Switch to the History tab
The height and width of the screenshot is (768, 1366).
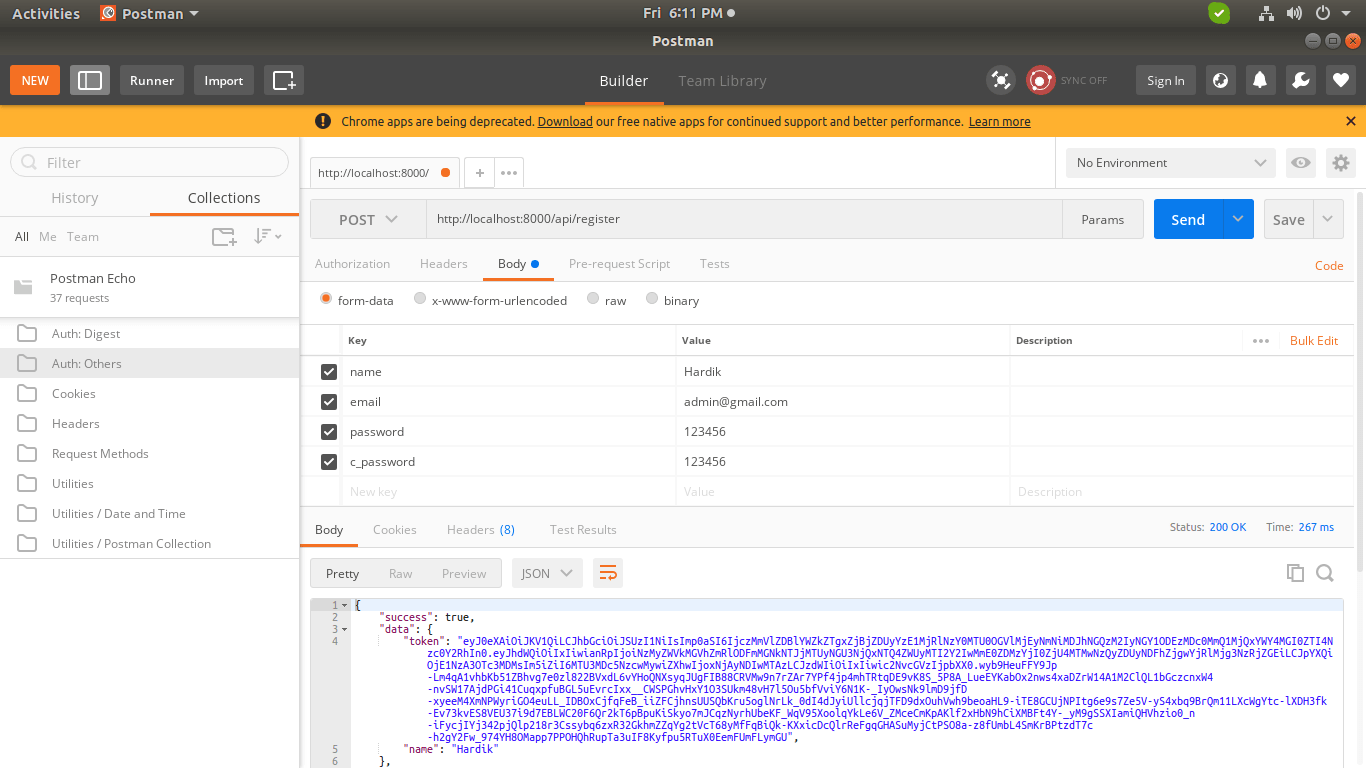click(75, 198)
